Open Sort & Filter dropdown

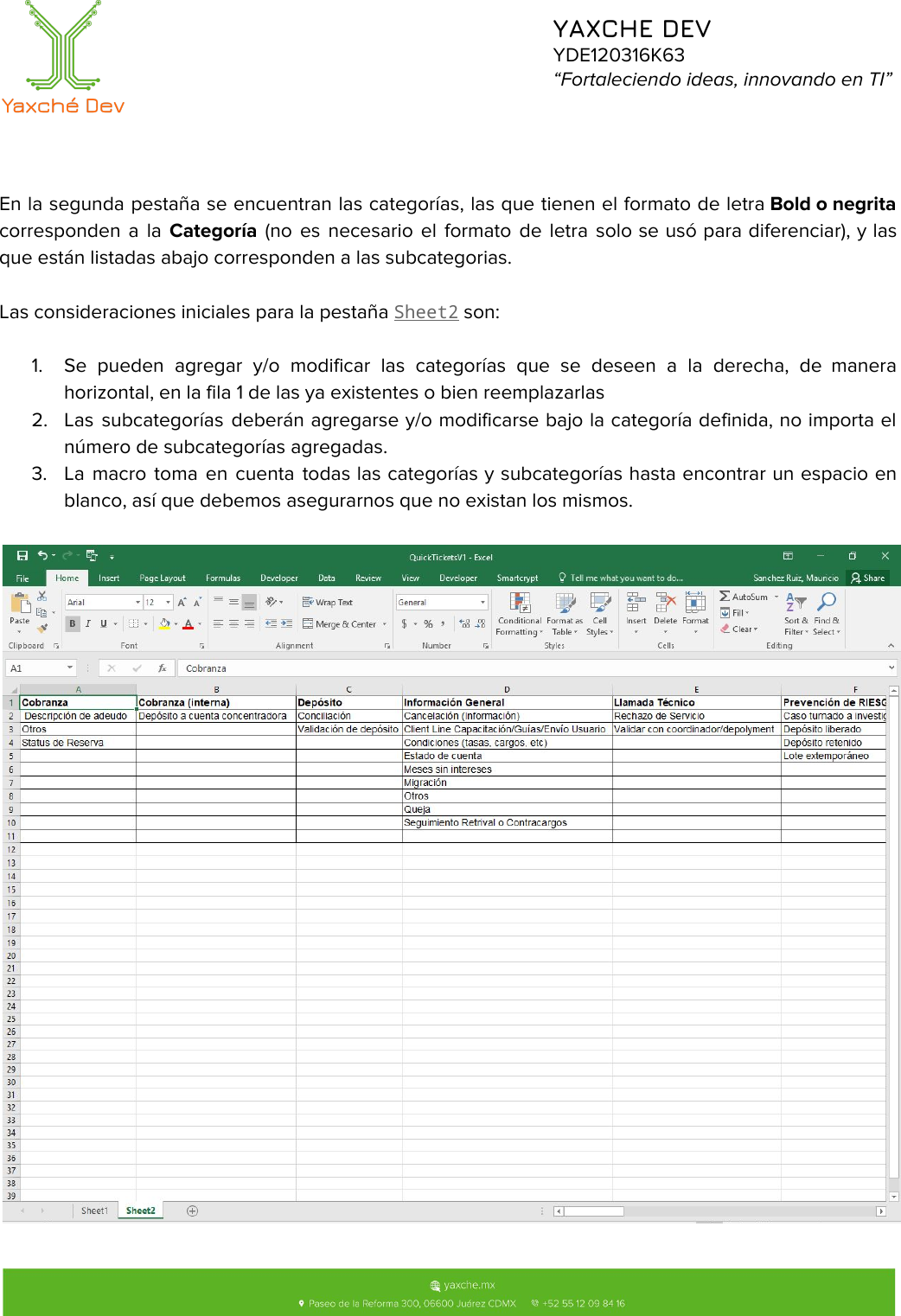796,614
